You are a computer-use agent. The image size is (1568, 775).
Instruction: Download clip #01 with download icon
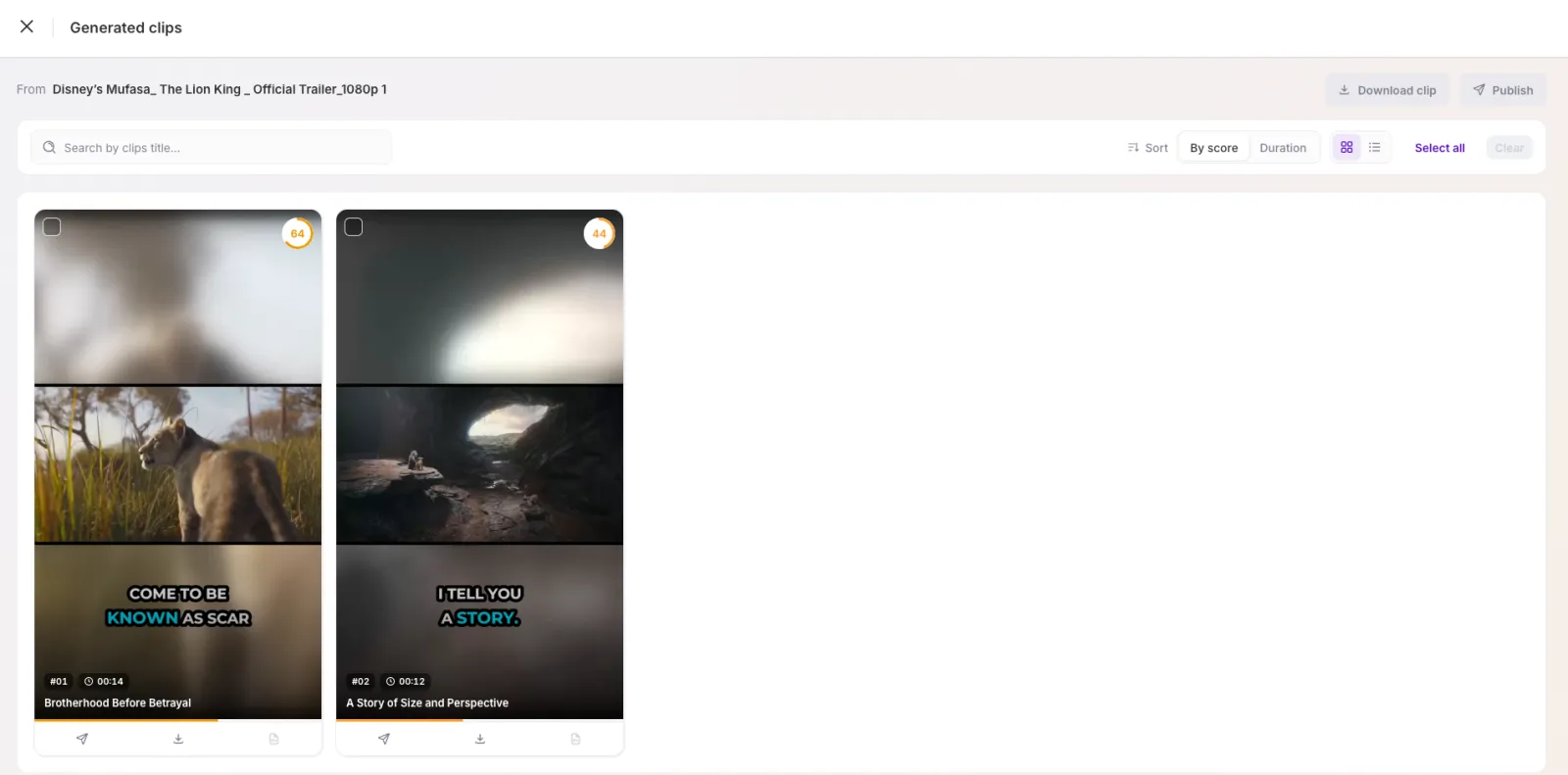[x=178, y=739]
